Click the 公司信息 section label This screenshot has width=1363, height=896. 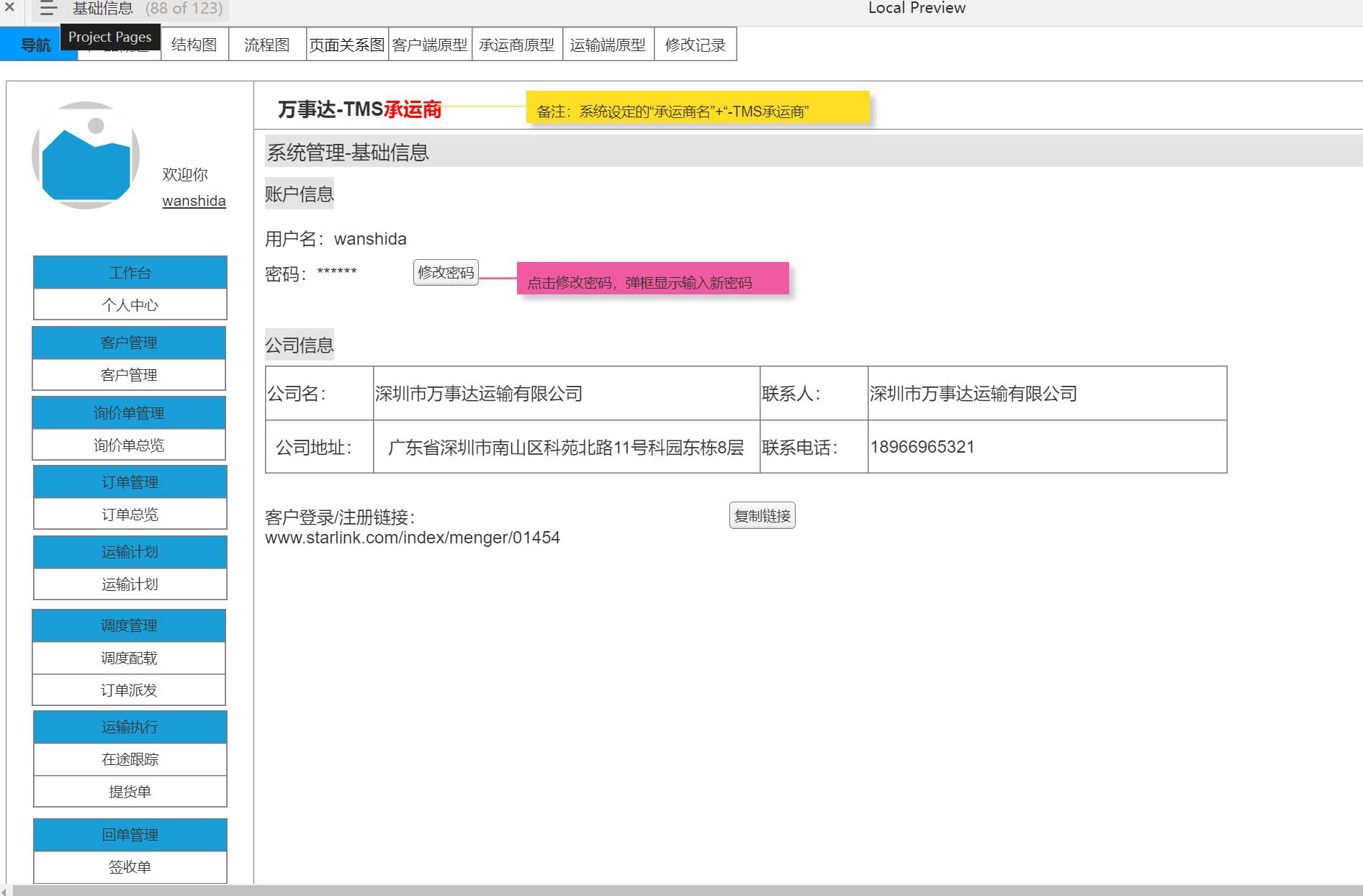point(300,345)
